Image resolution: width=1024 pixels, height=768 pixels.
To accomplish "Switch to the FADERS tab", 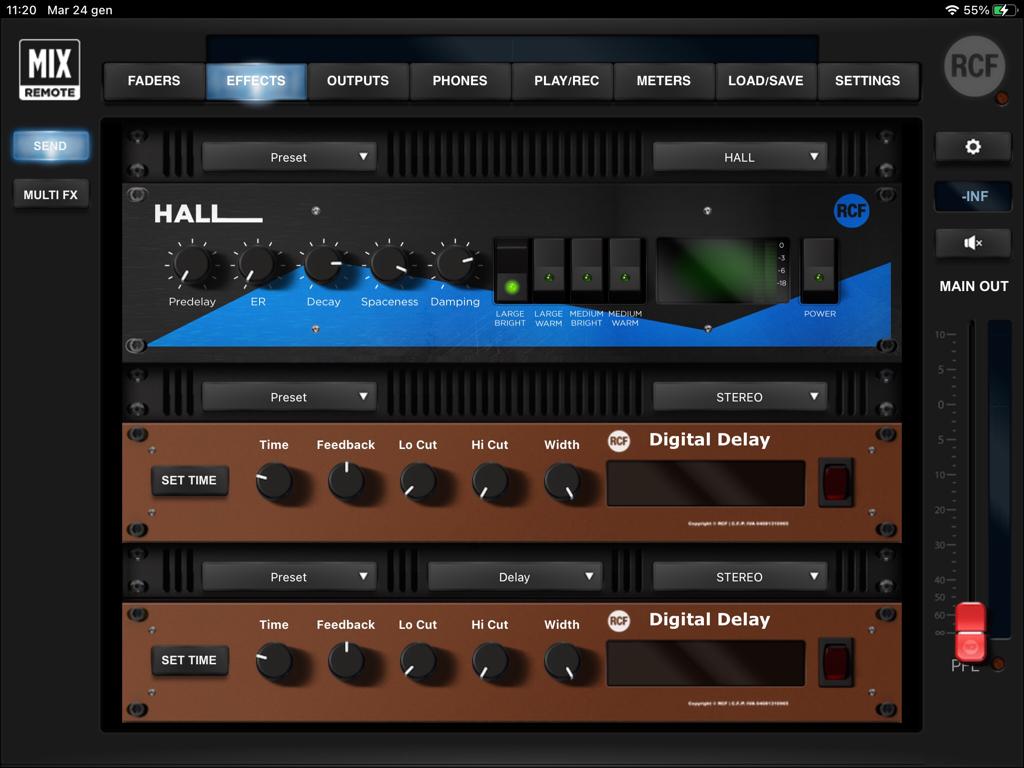I will pos(154,81).
